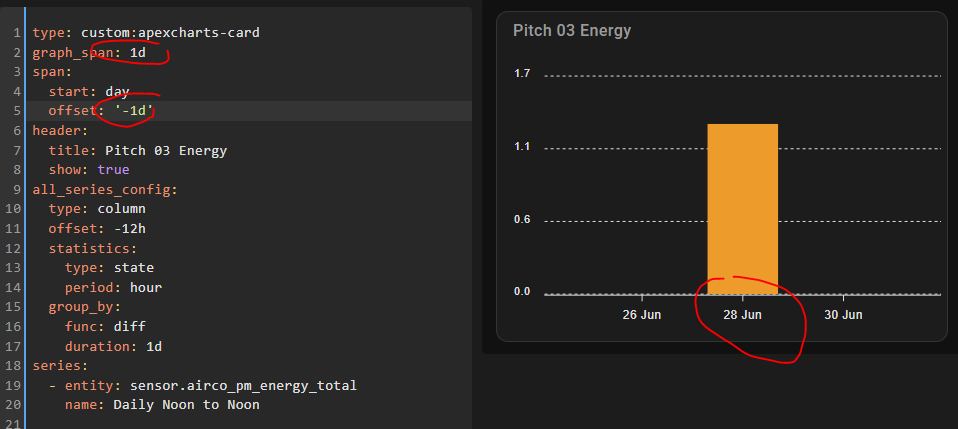The height and width of the screenshot is (429, 958).
Task: Click the 26 Jun x-axis label
Action: coord(641,315)
